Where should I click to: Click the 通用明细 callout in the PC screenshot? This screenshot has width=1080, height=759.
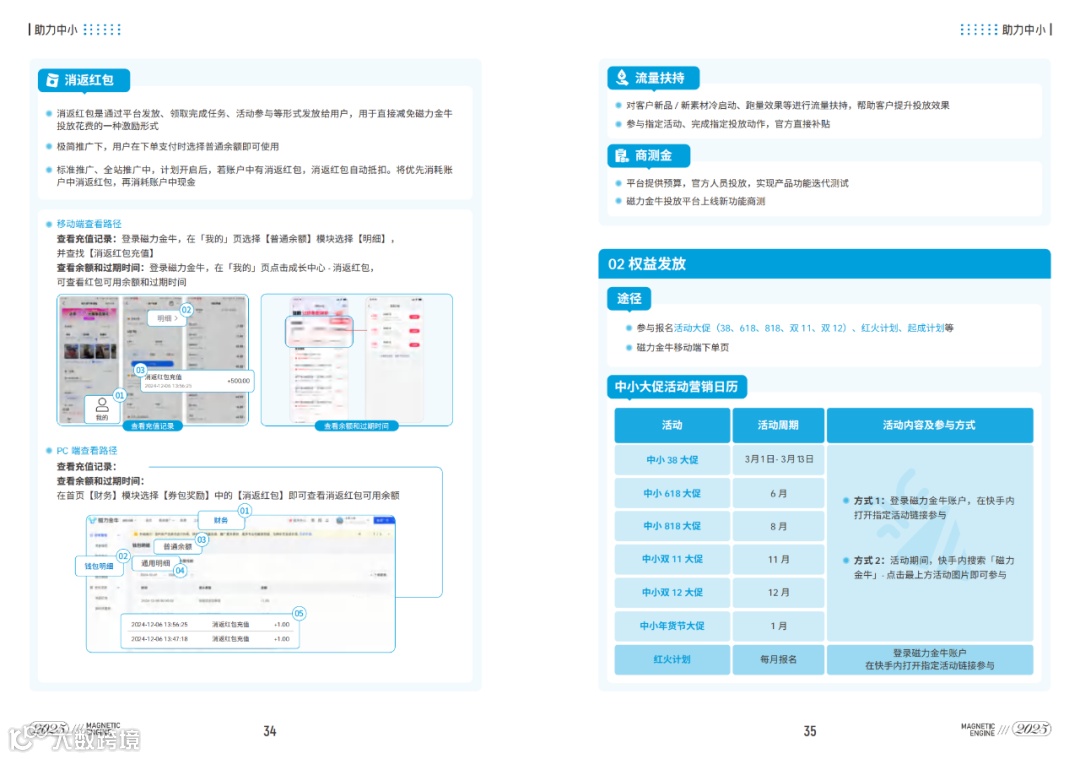tap(155, 563)
